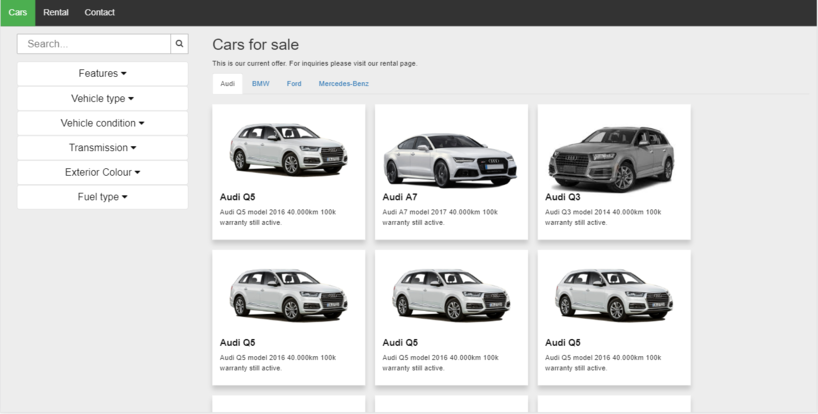
Task: Open the Transmission dropdown
Action: click(x=102, y=148)
